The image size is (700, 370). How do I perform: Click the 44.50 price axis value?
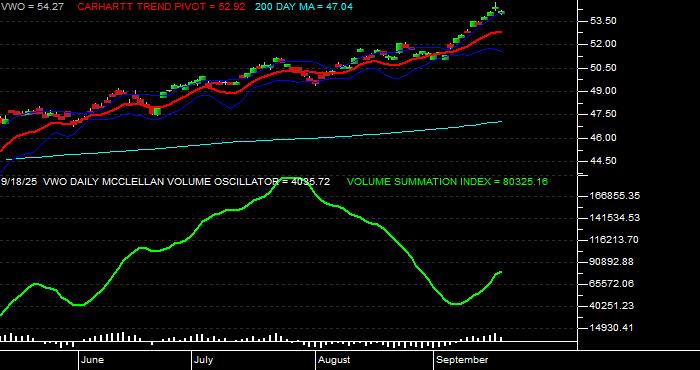click(604, 161)
